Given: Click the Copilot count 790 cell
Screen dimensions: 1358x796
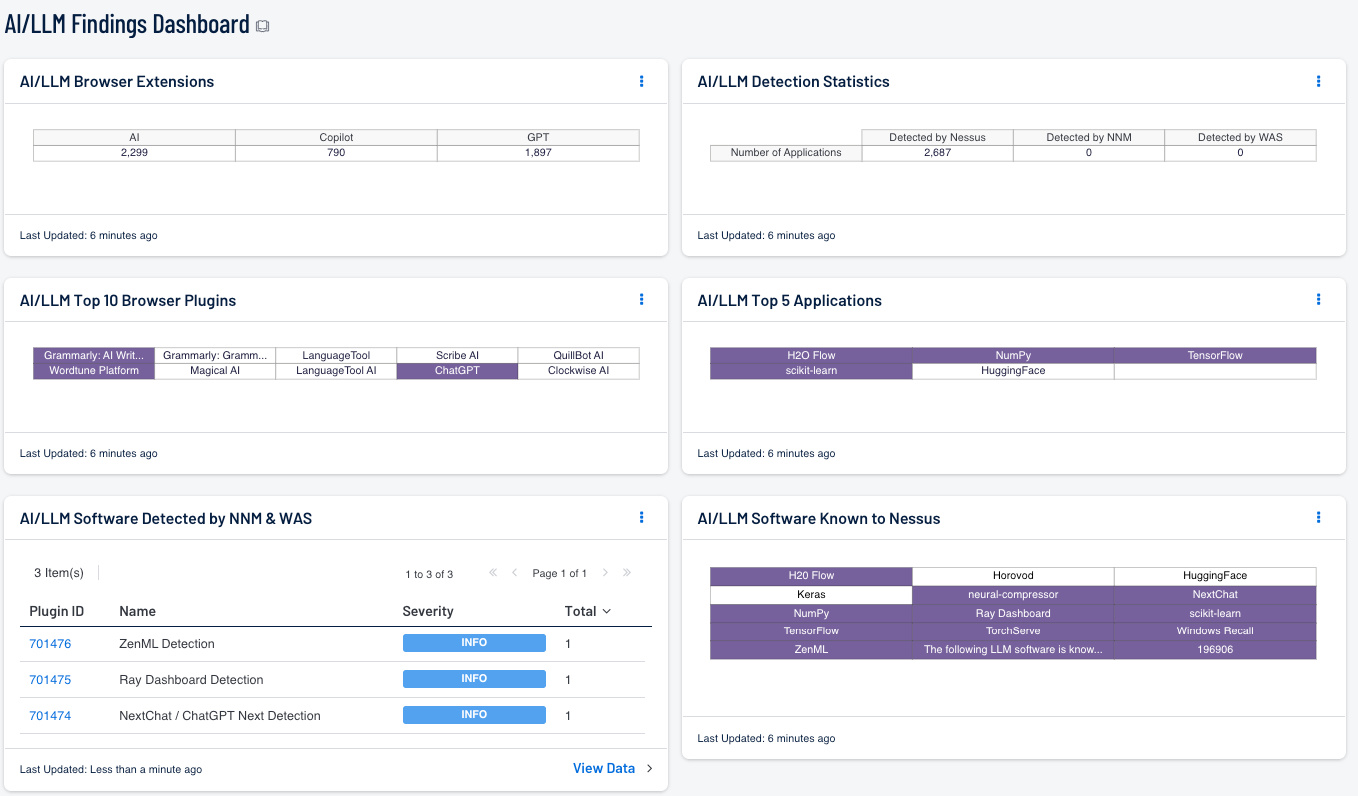Looking at the screenshot, I should point(336,153).
